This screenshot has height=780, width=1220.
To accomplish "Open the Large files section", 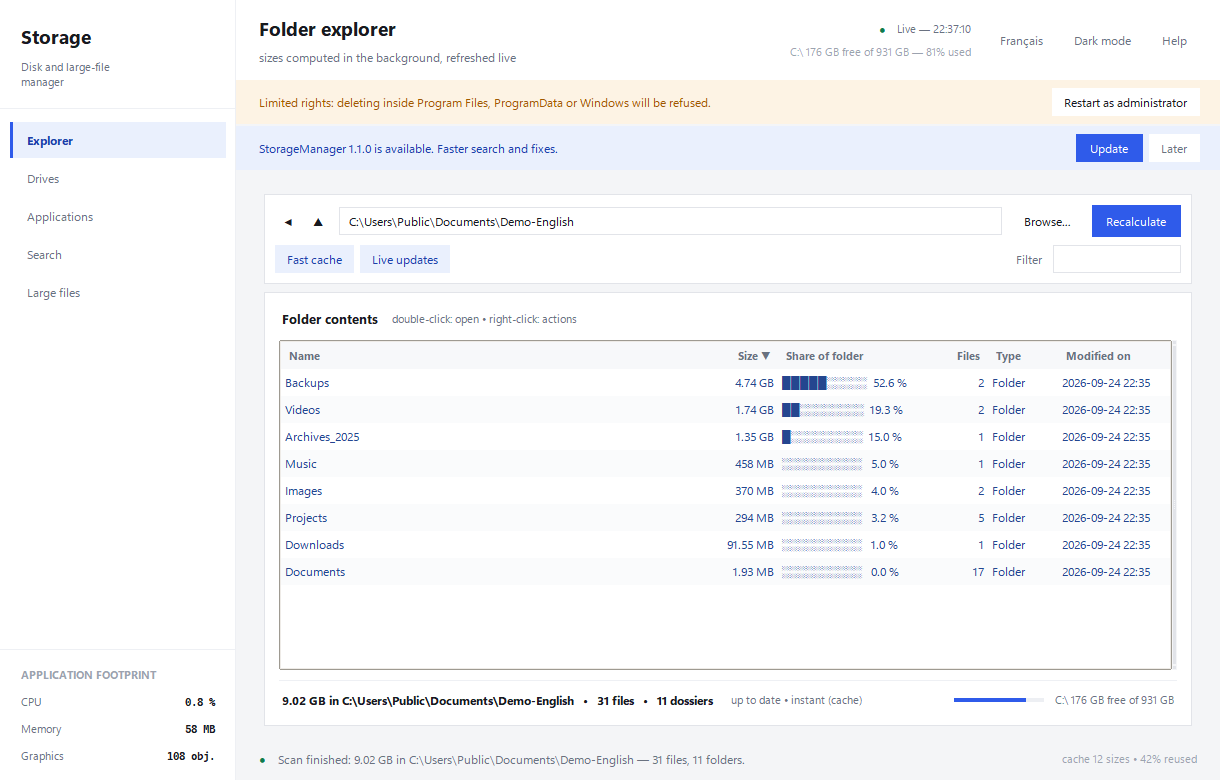I will click(118, 293).
